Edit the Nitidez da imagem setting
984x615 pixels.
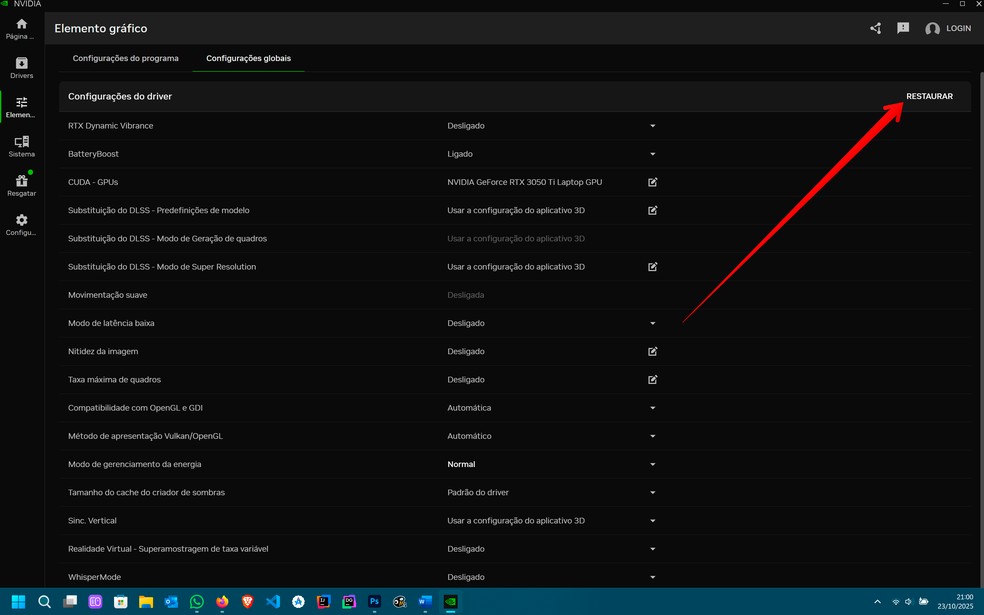click(652, 352)
